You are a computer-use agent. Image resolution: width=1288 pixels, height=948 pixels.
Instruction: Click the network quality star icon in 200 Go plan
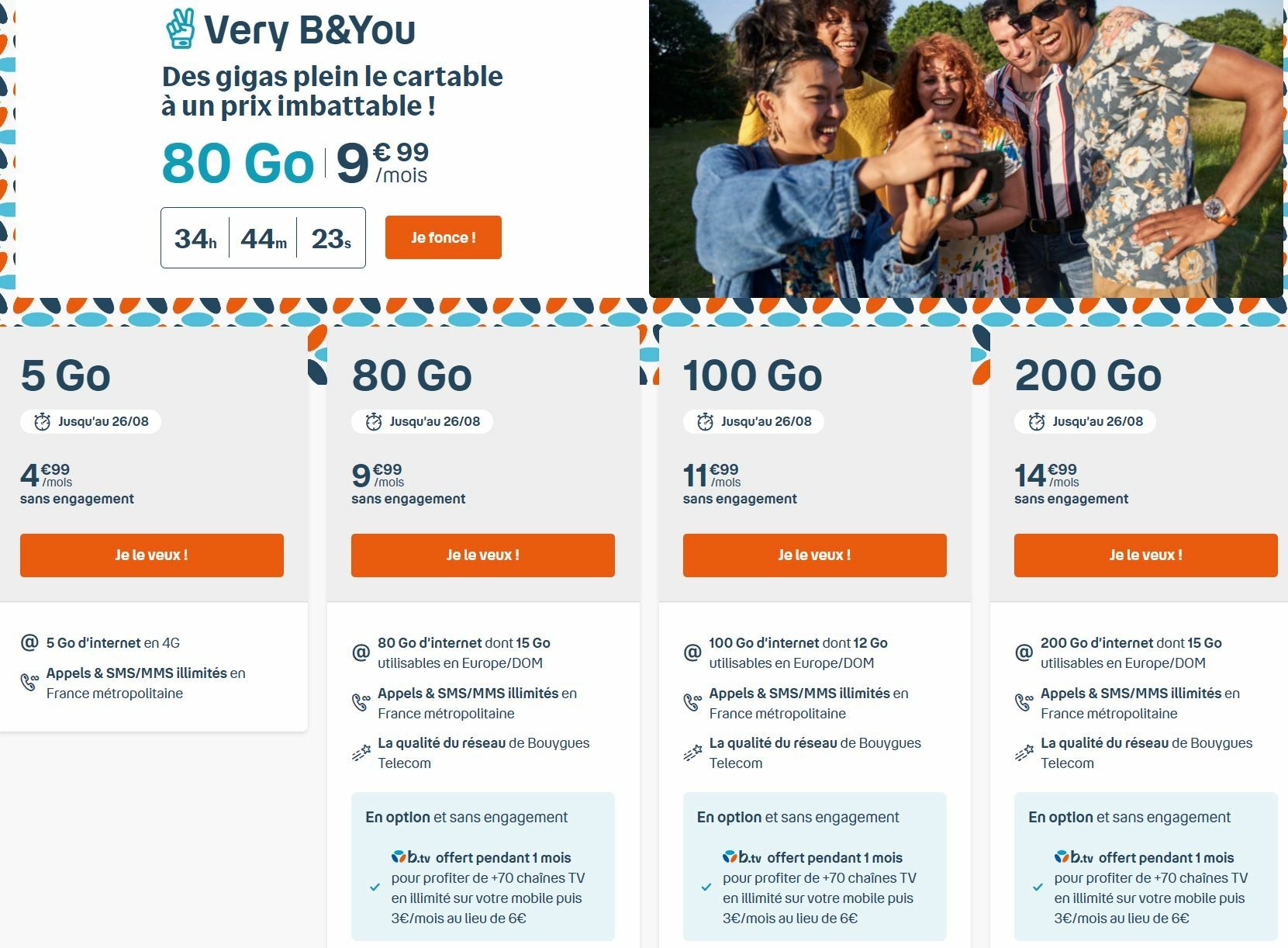pos(1024,753)
